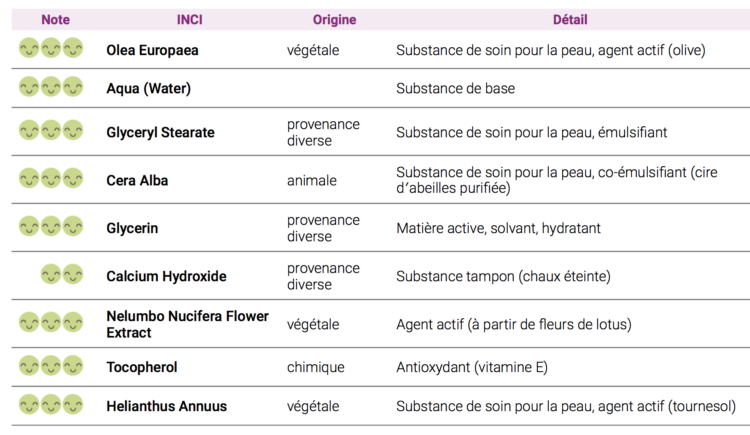Click the smiley rating icons beside Glyceryl Stearate
Image resolution: width=750 pixels, height=435 pixels.
(x=51, y=130)
